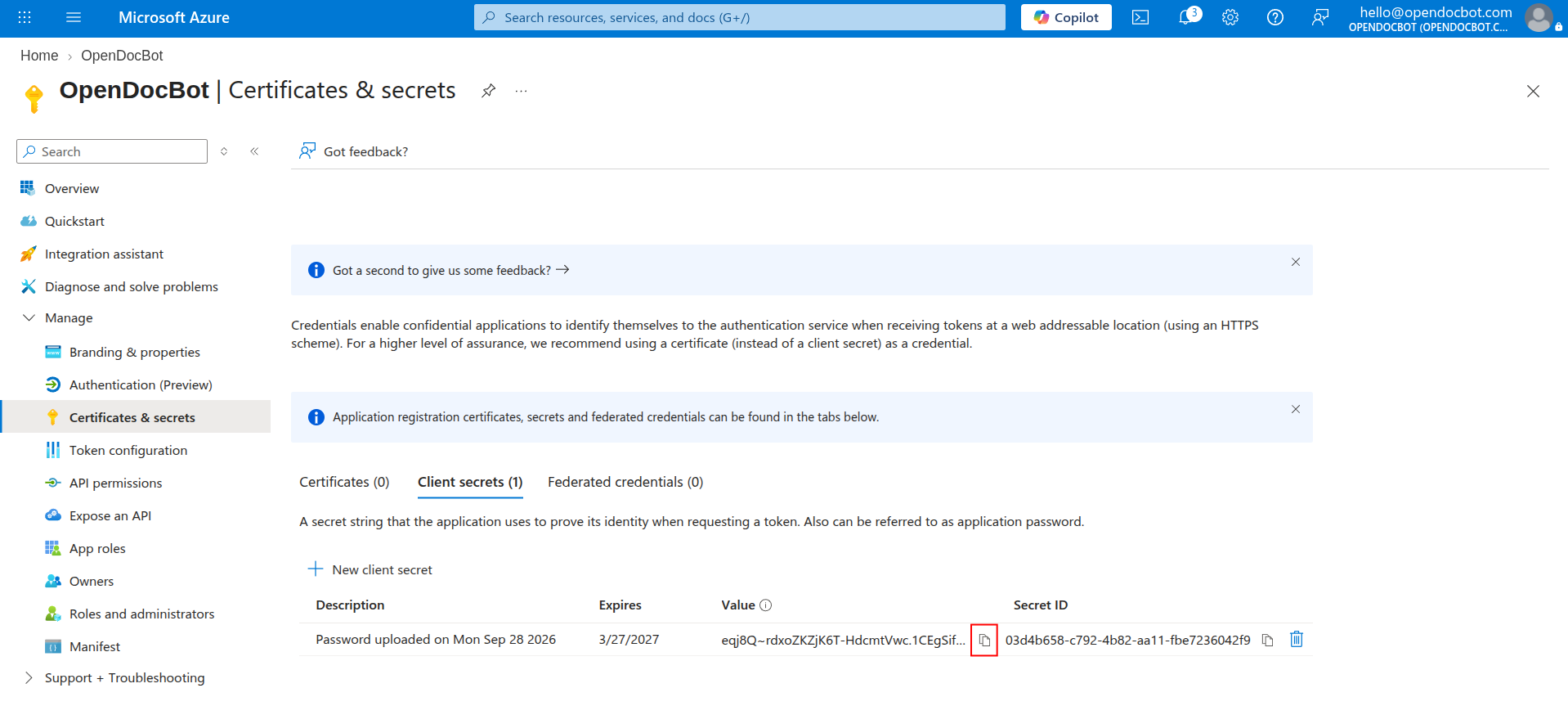Follow the give us some feedback link
Viewport: 1568px width, 724px height.
[451, 270]
